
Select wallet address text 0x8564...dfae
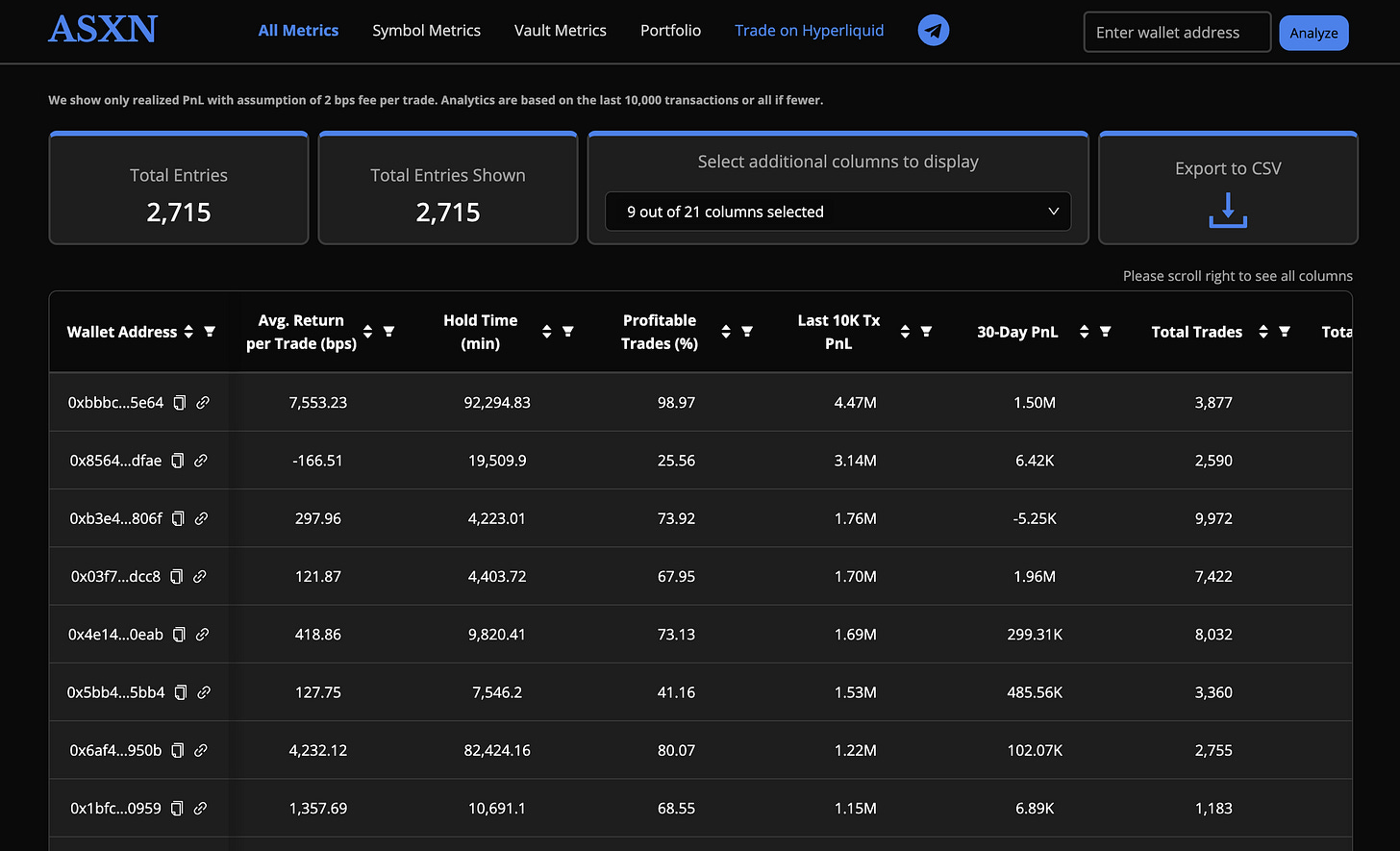[115, 461]
